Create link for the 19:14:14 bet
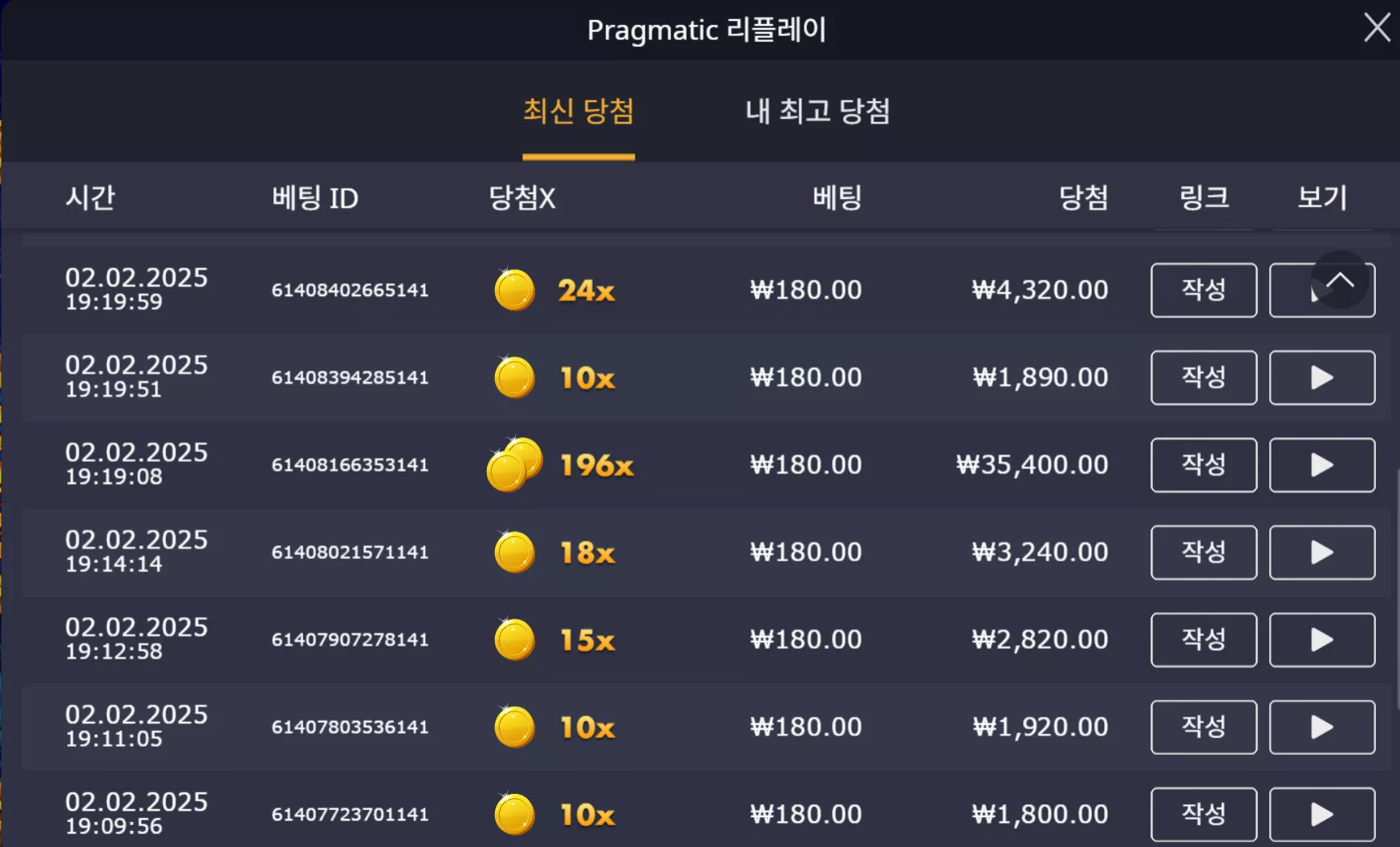 click(x=1203, y=553)
